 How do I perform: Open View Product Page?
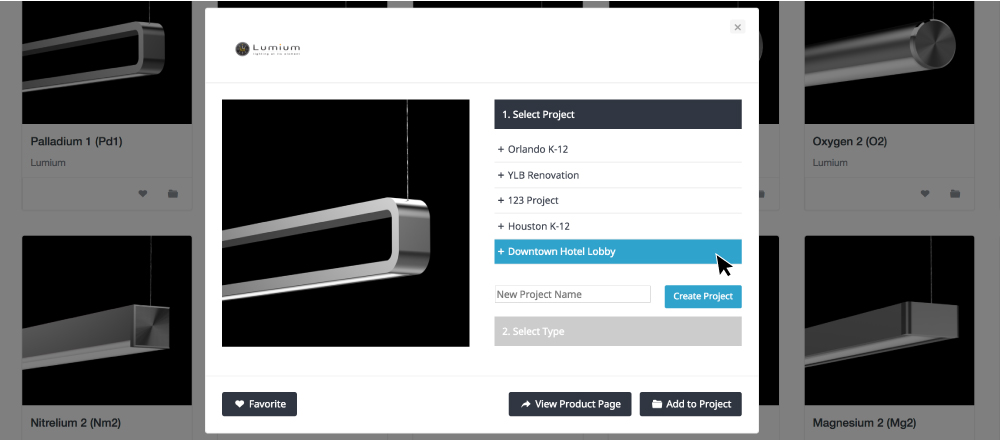(570, 404)
